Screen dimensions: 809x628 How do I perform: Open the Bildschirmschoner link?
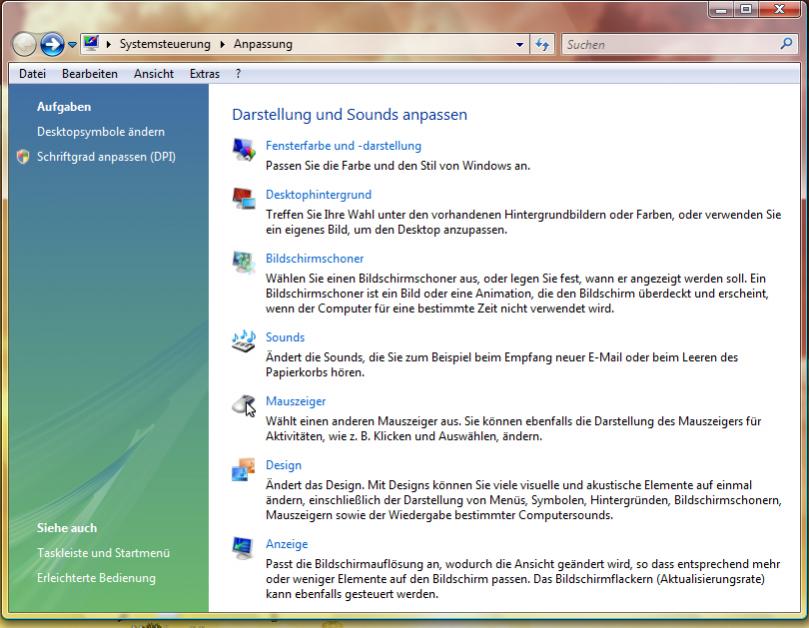point(314,259)
